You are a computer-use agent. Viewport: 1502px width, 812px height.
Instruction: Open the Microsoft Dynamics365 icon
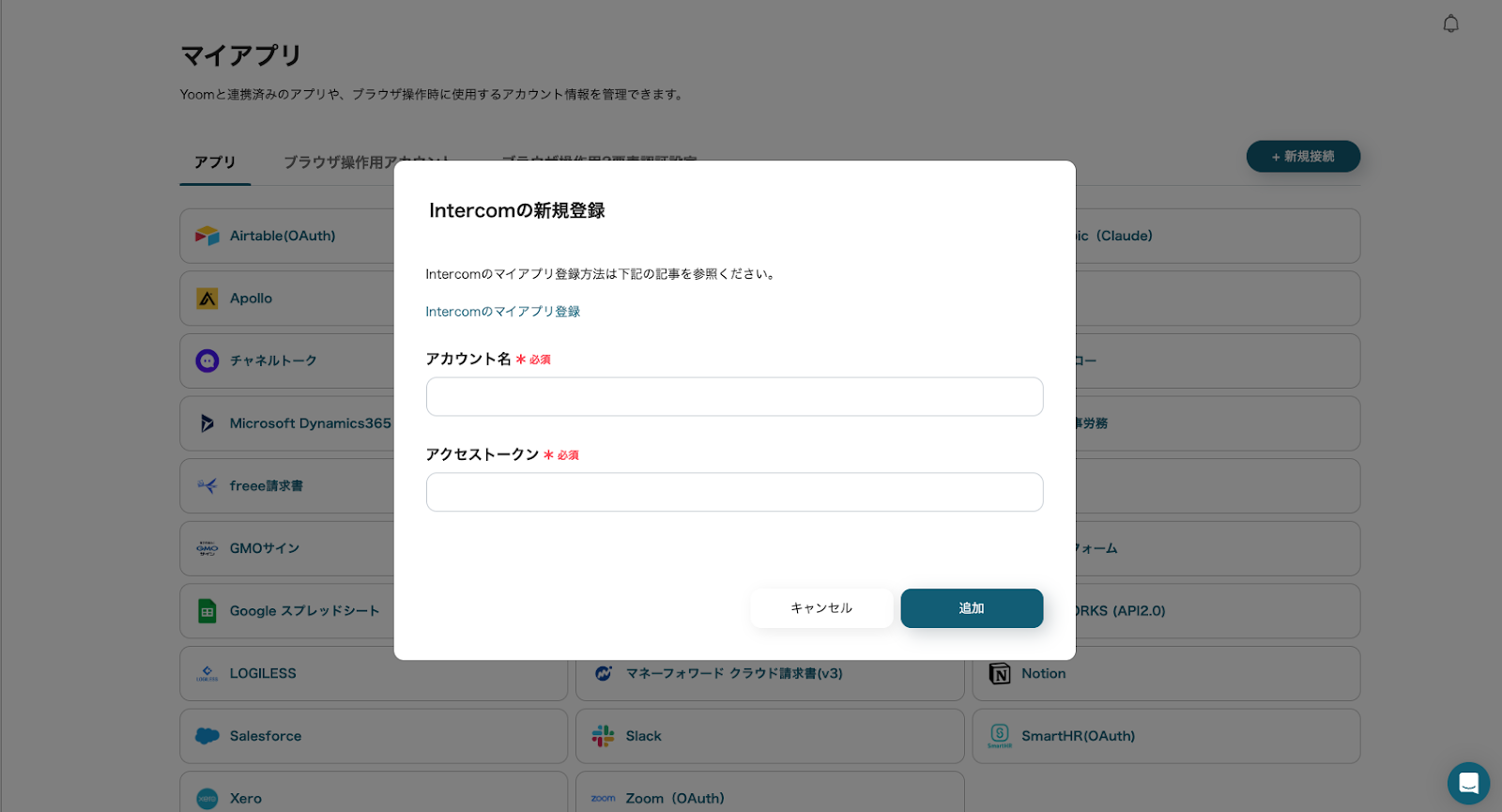(207, 423)
